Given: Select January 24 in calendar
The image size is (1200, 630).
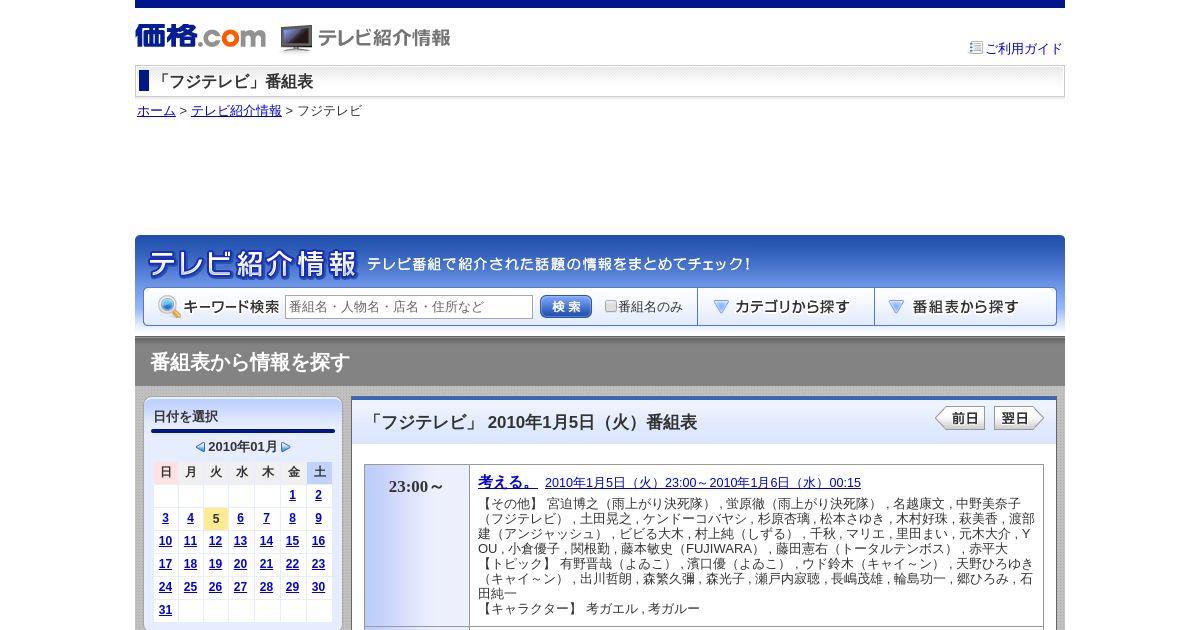Looking at the screenshot, I should pos(166,587).
